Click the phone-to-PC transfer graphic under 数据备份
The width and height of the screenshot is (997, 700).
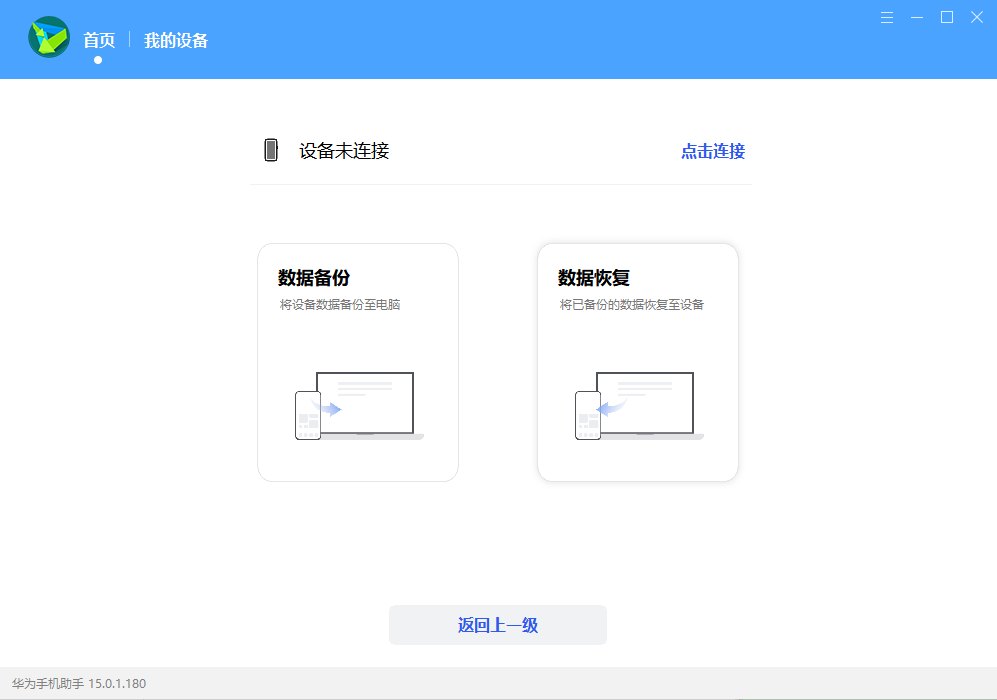click(x=357, y=404)
